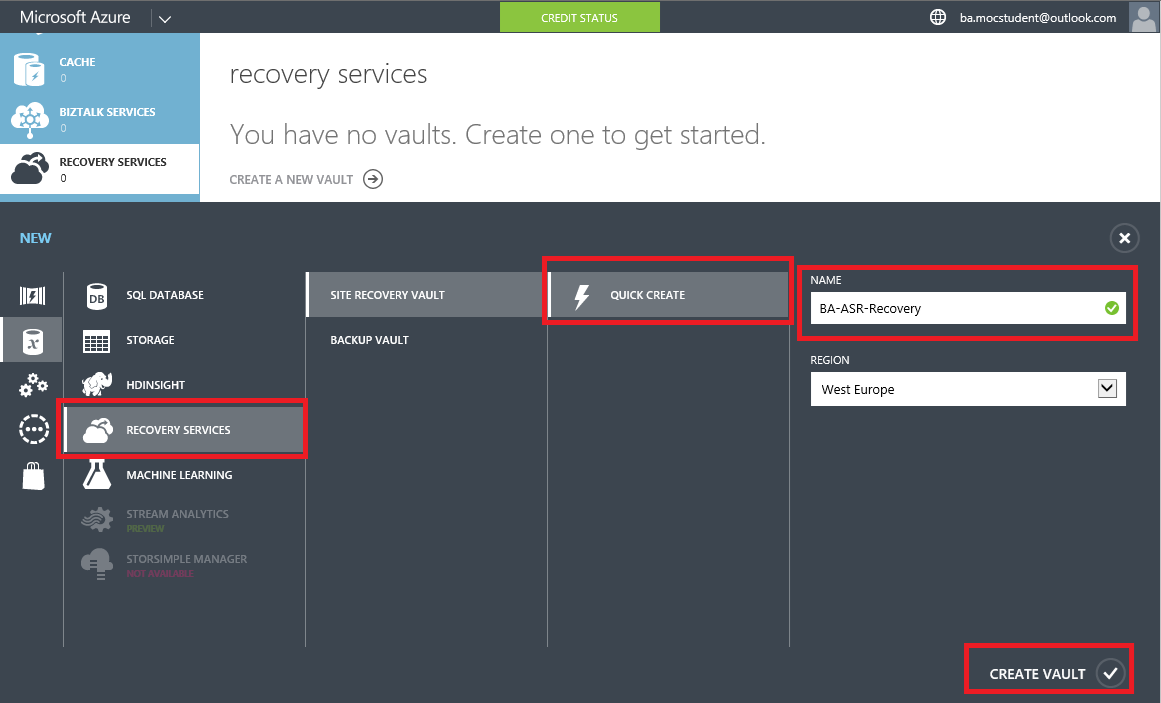Click the SQL Database DB icon
Image resolution: width=1161 pixels, height=703 pixels.
coord(97,296)
